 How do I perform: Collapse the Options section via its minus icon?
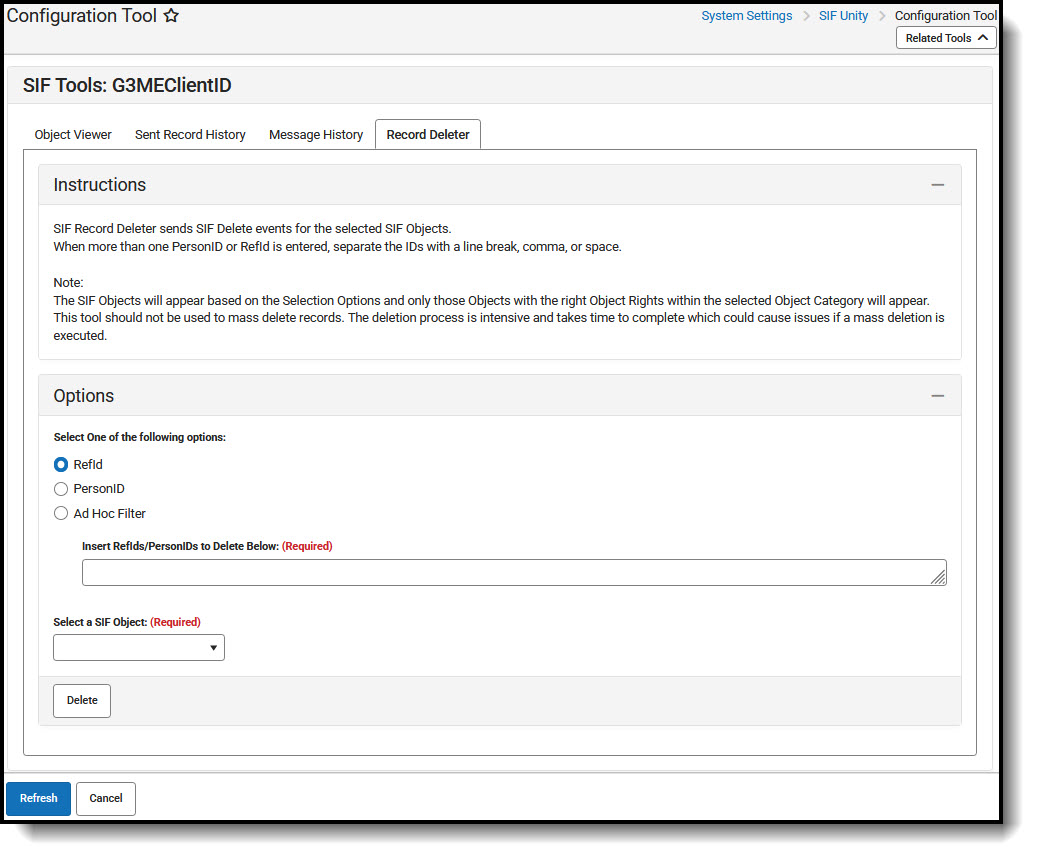938,395
